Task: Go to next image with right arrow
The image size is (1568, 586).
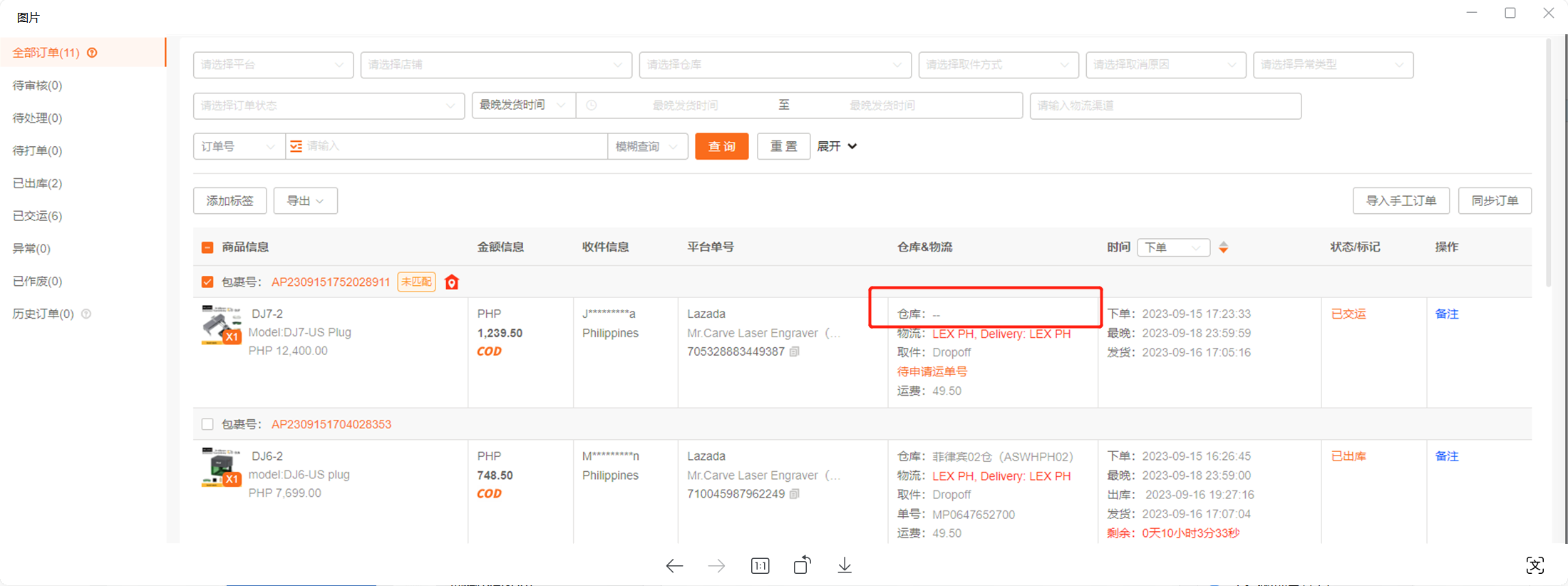Action: 716,566
